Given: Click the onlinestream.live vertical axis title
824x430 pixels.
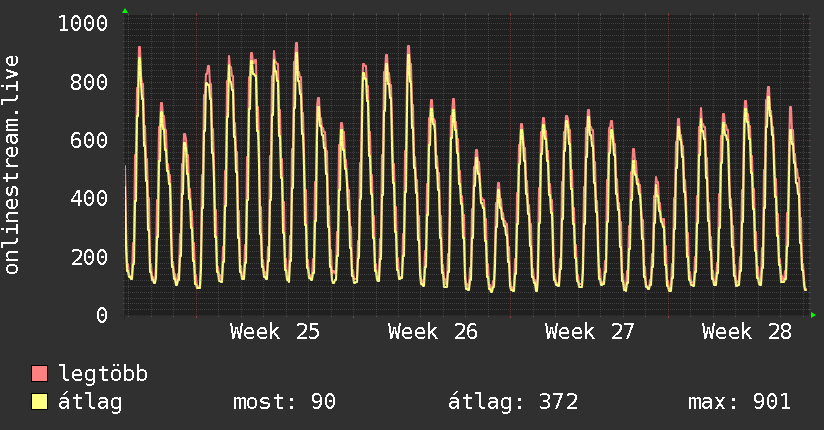Looking at the screenshot, I should pos(11,165).
